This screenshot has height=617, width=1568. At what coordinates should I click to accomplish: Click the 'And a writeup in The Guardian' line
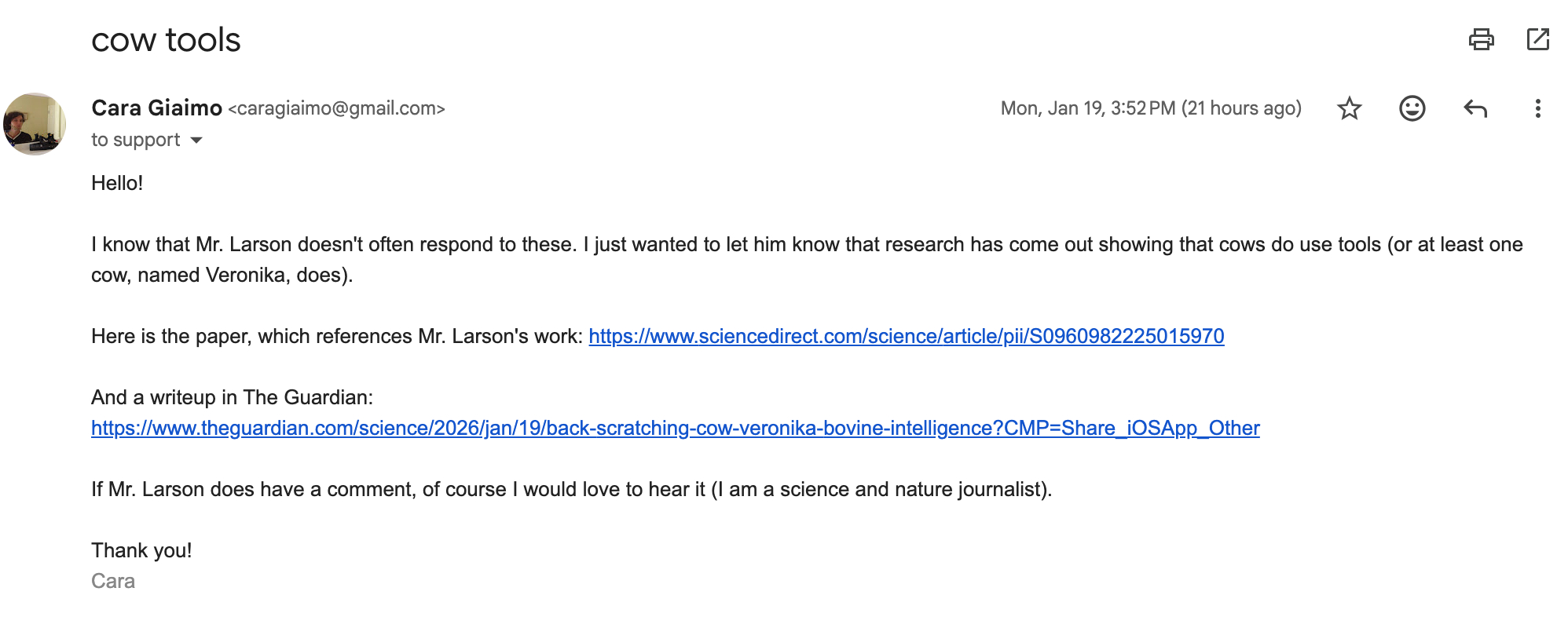tap(232, 398)
